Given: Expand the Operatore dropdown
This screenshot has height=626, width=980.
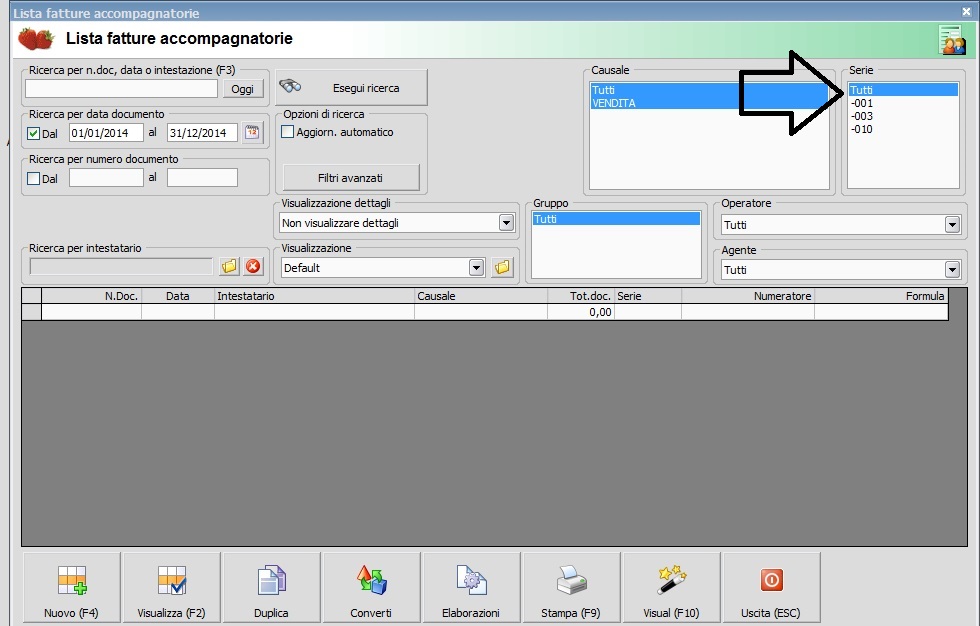Looking at the screenshot, I should [x=952, y=224].
